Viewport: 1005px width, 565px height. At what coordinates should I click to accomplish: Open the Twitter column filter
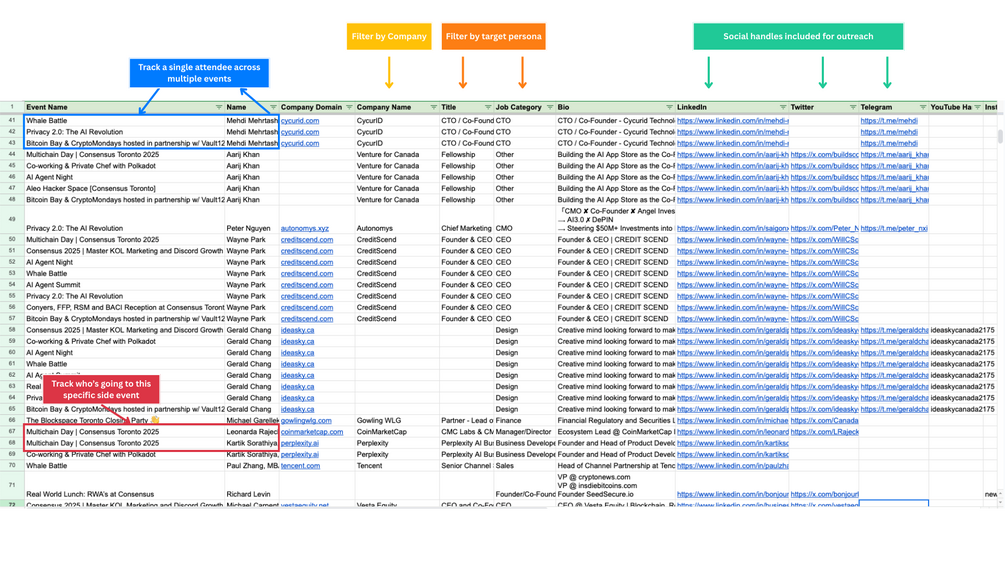[x=852, y=108]
